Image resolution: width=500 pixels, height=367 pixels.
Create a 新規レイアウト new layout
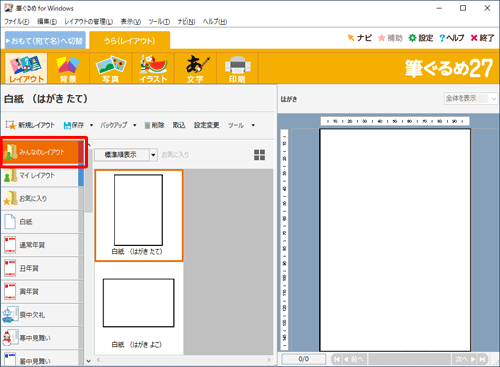tap(30, 125)
